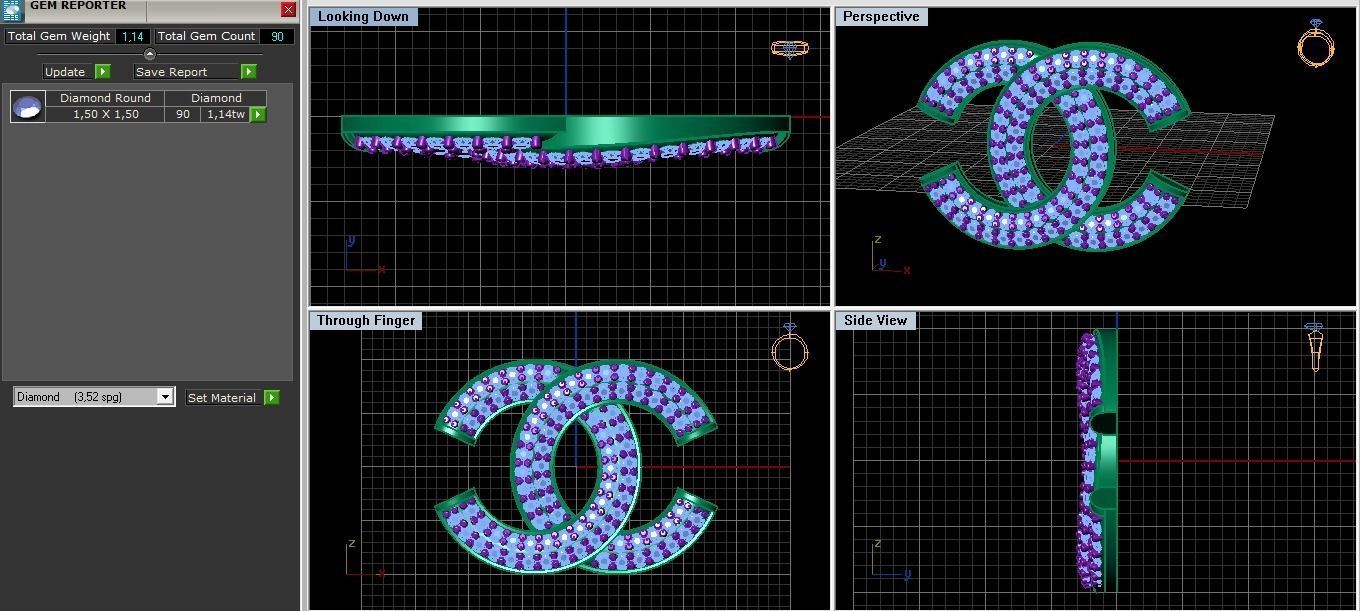Click the green arrow beside Set Material
Viewport: 1360px width, 611px height.
(271, 398)
